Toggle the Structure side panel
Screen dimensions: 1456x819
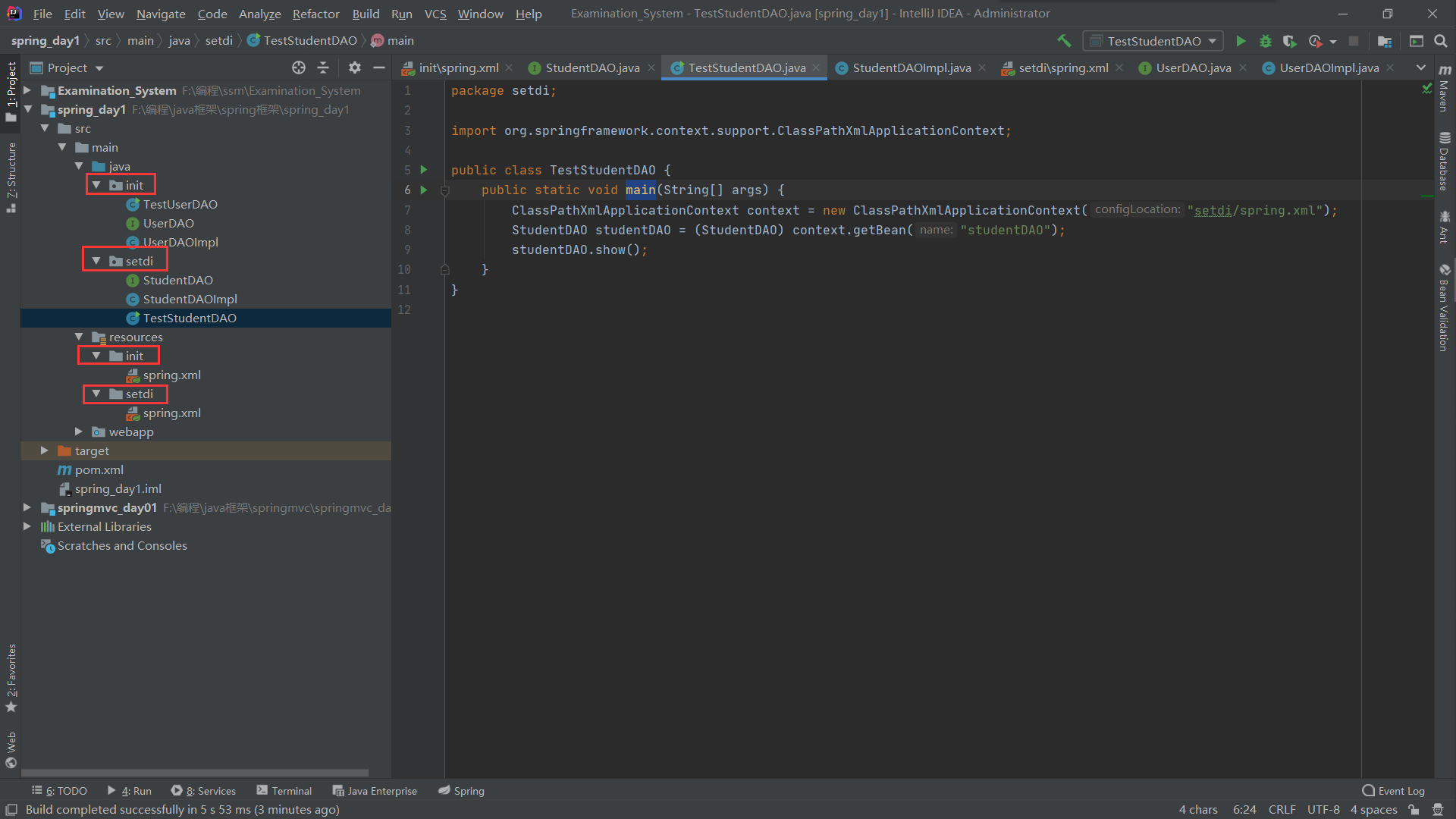click(x=11, y=176)
